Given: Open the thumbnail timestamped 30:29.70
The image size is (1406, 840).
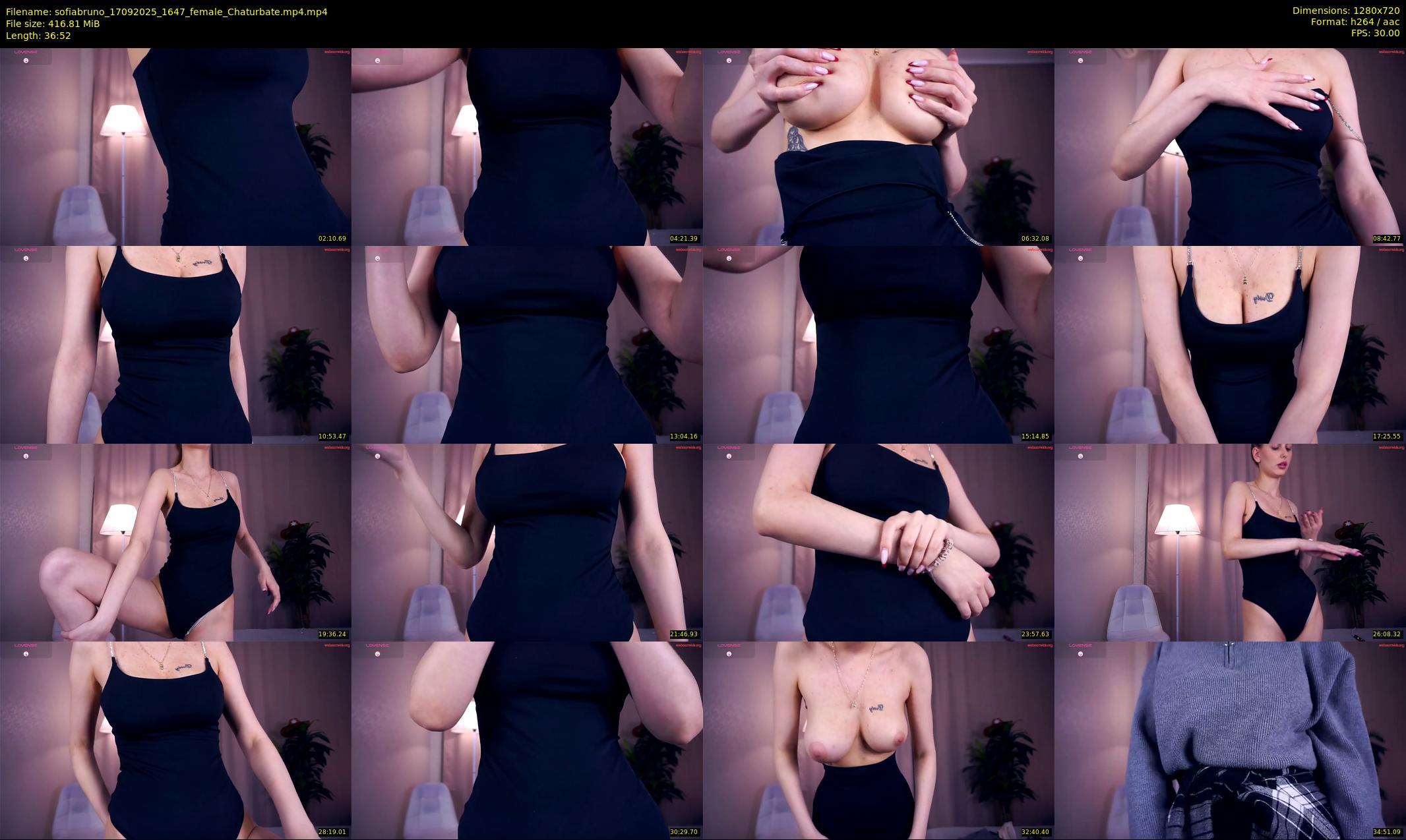Looking at the screenshot, I should click(527, 740).
